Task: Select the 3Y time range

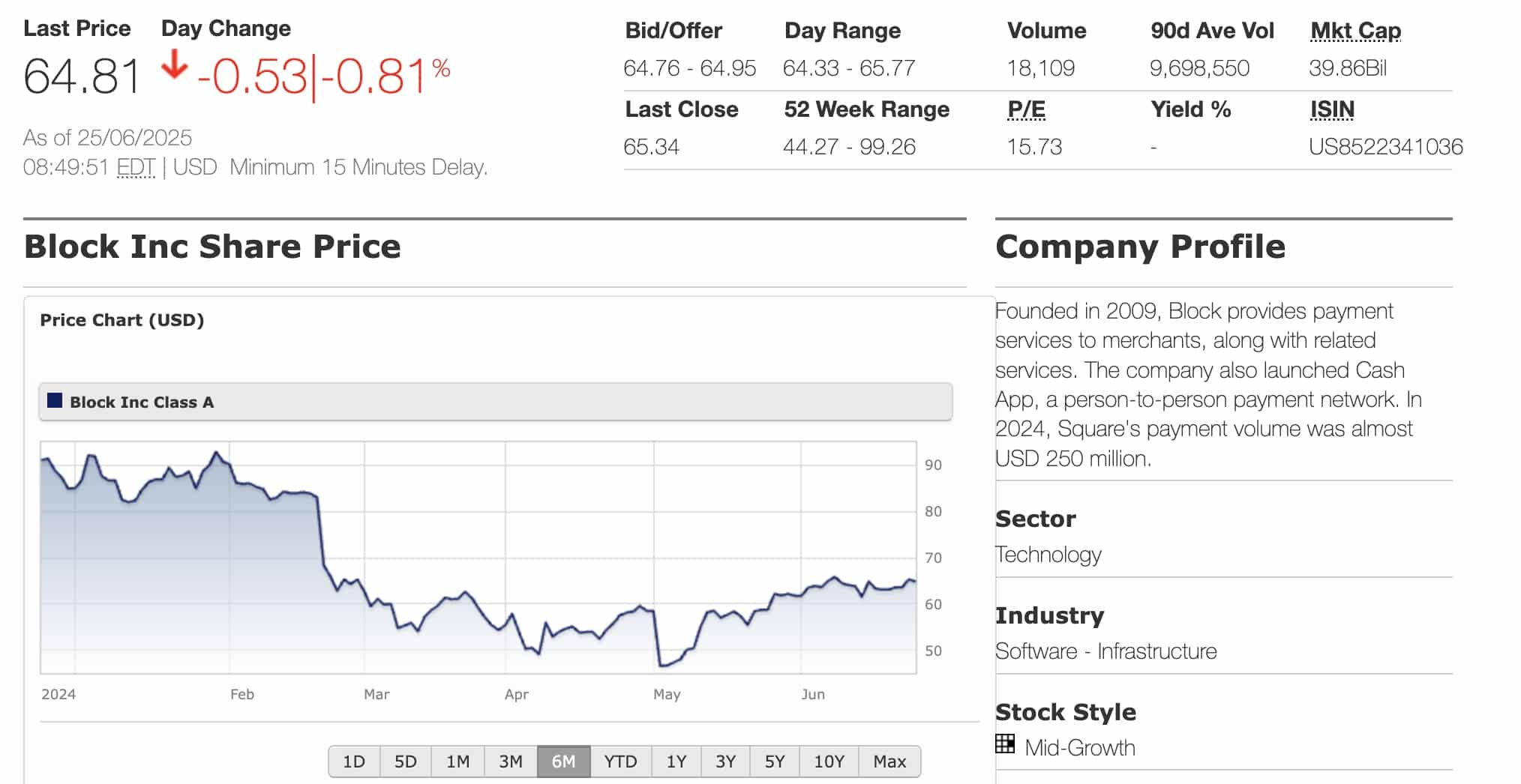Action: (x=724, y=761)
